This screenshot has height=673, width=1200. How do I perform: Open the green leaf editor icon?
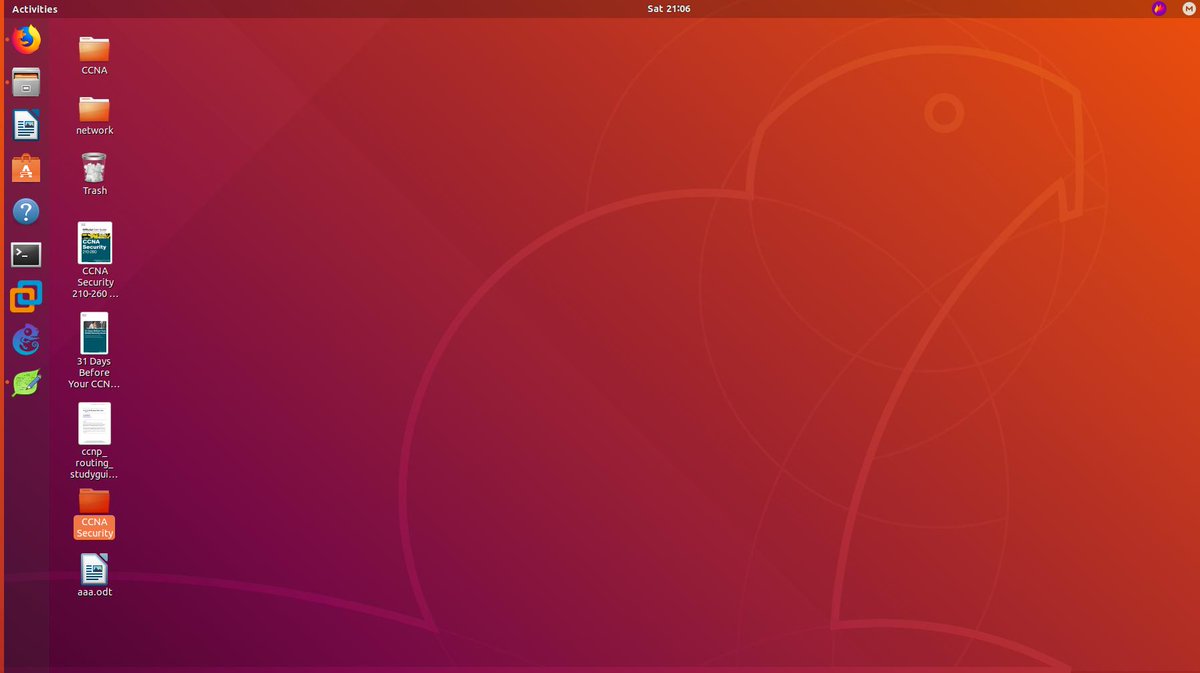click(x=26, y=383)
